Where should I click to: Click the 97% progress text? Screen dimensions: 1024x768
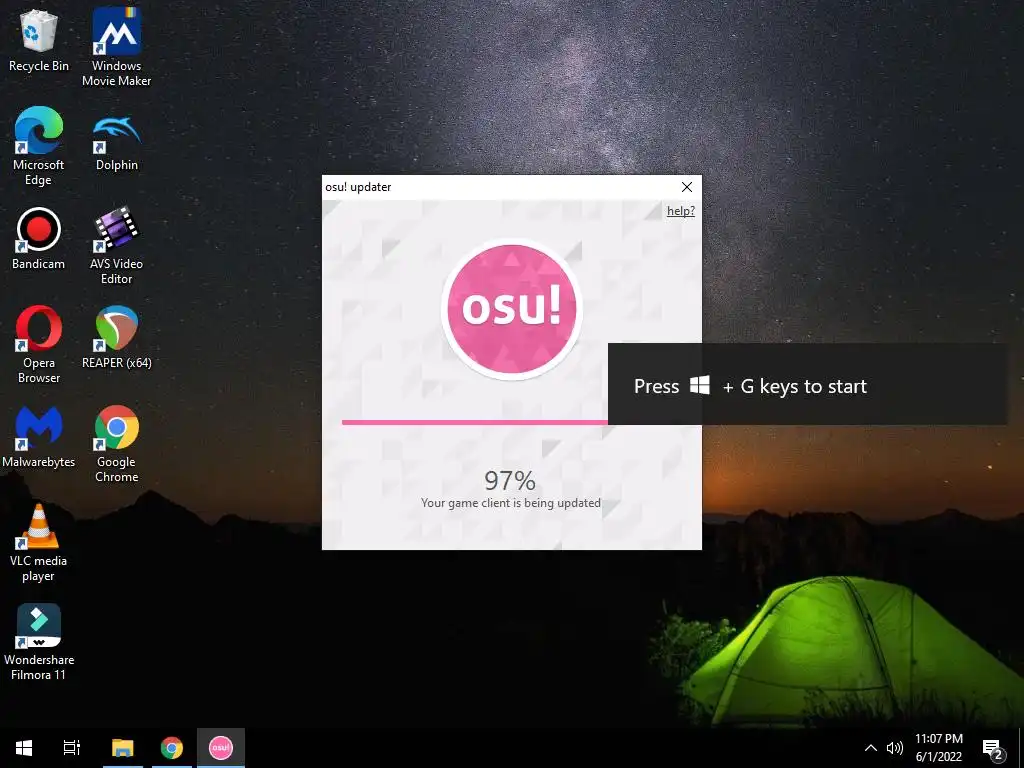point(510,481)
